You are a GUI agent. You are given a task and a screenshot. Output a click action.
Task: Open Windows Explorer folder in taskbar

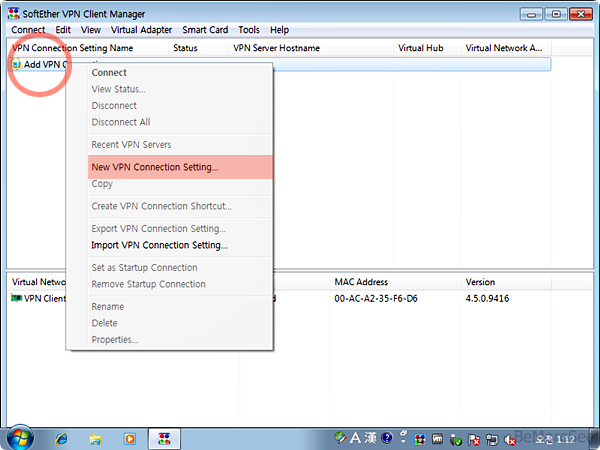95,439
